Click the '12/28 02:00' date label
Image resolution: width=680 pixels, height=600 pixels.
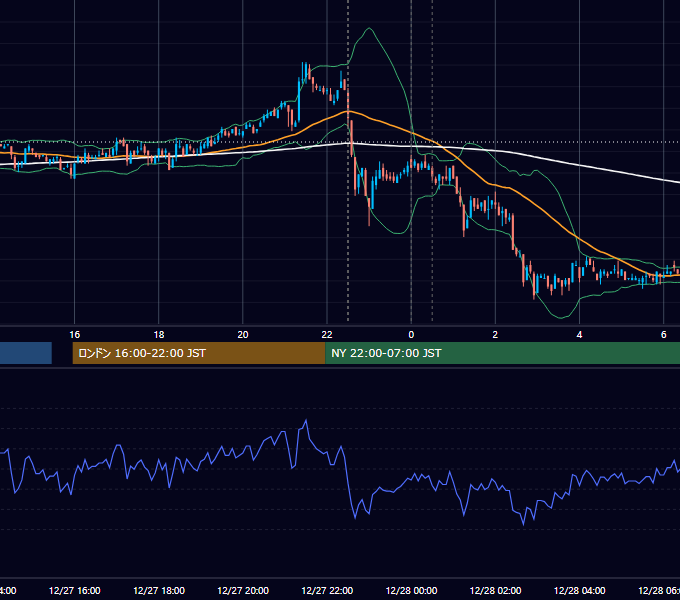pos(495,590)
